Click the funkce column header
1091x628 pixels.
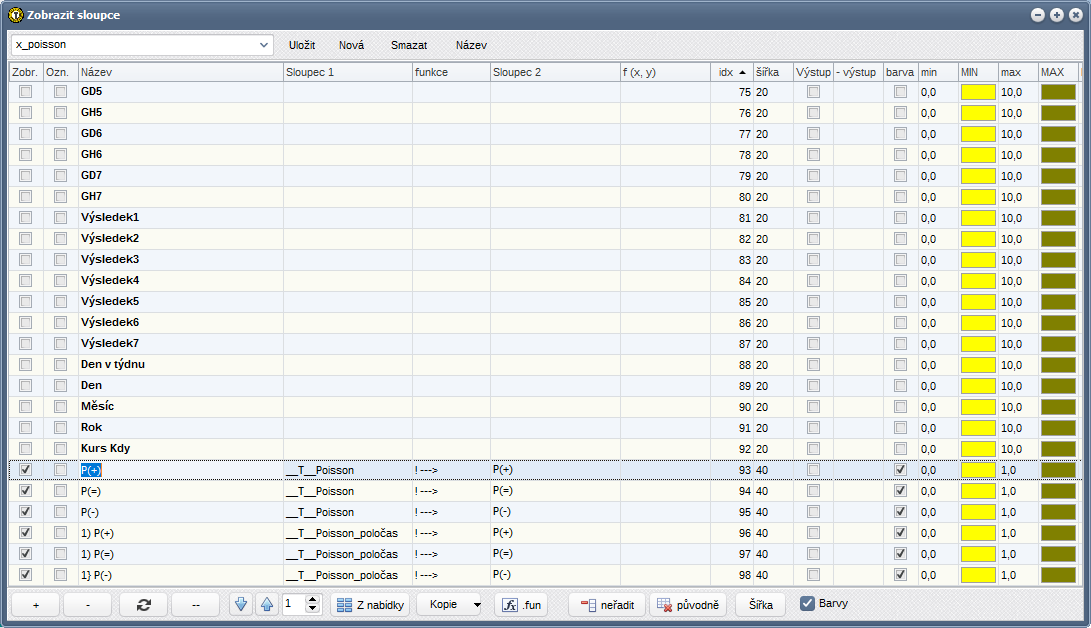click(x=451, y=72)
